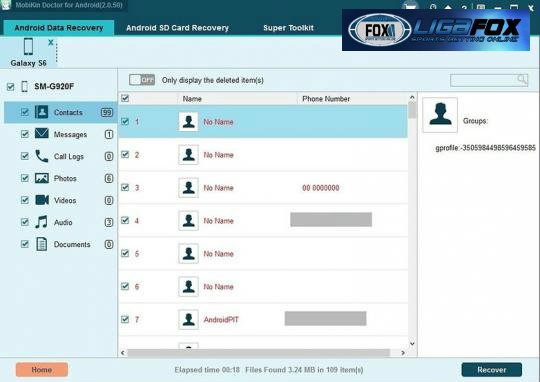
Task: Click the MobiKin app logo in title bar
Action: coord(6,5)
